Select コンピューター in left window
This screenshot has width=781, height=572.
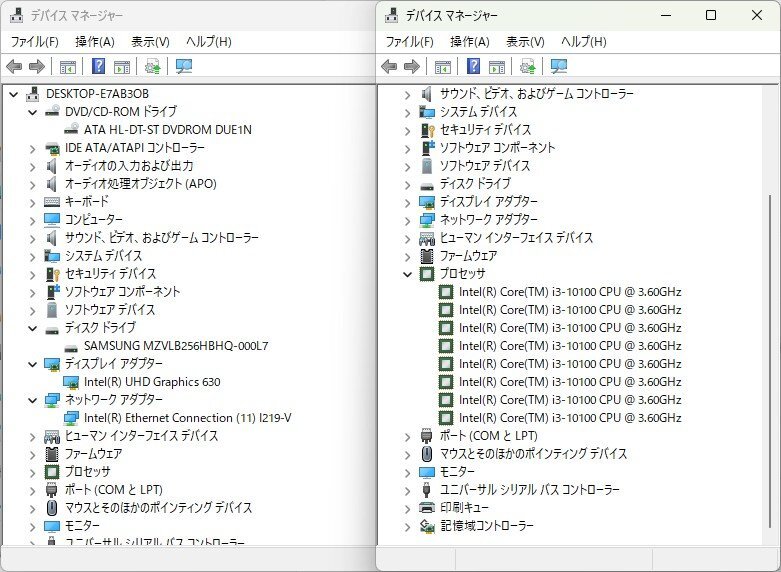94,220
